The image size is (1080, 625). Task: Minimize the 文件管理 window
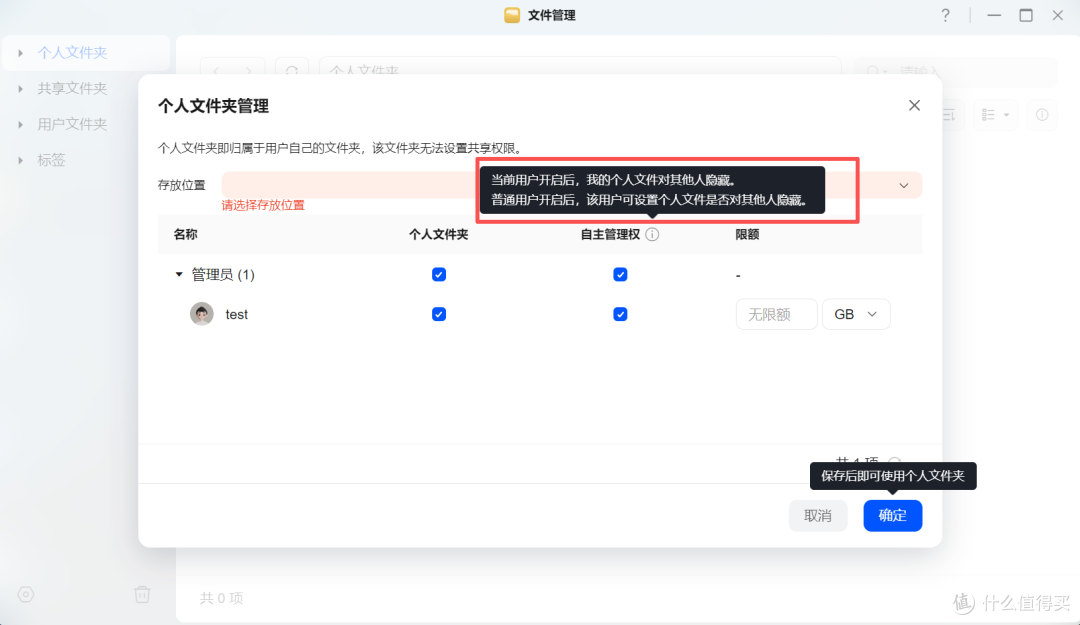pyautogui.click(x=994, y=15)
